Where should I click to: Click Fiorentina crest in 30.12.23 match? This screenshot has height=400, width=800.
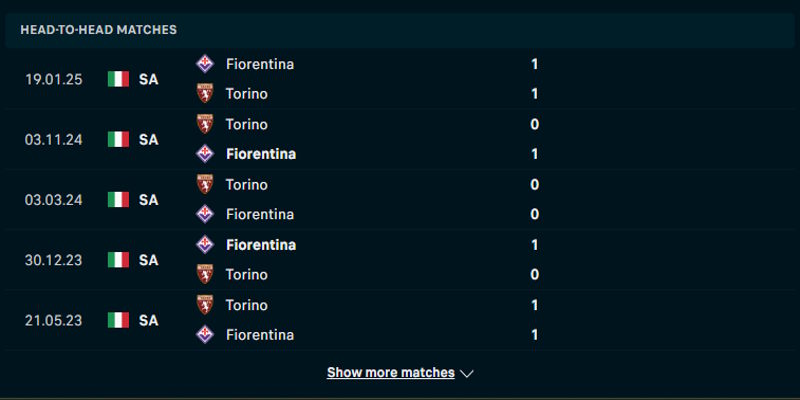pos(205,244)
